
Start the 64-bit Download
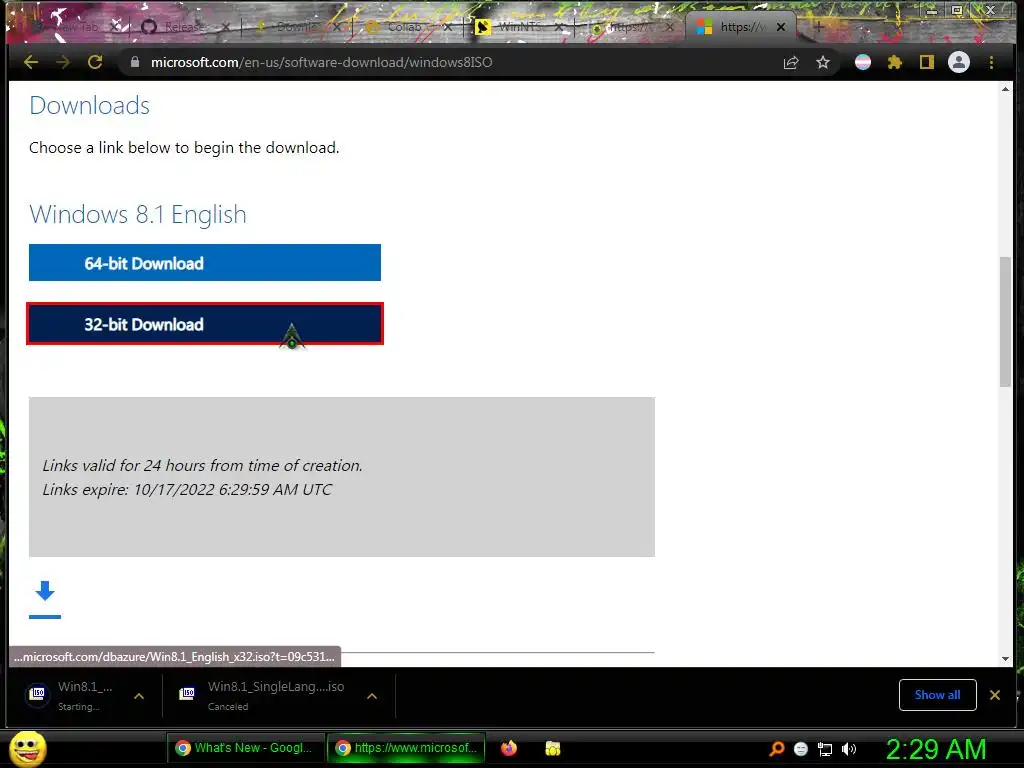pyautogui.click(x=204, y=263)
